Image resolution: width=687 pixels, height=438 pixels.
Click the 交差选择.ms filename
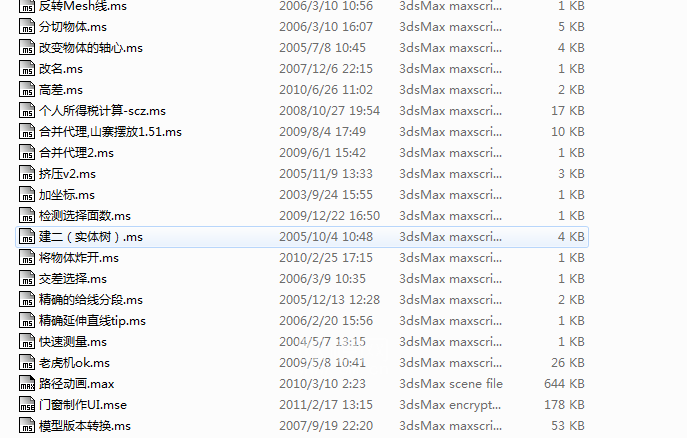73,279
